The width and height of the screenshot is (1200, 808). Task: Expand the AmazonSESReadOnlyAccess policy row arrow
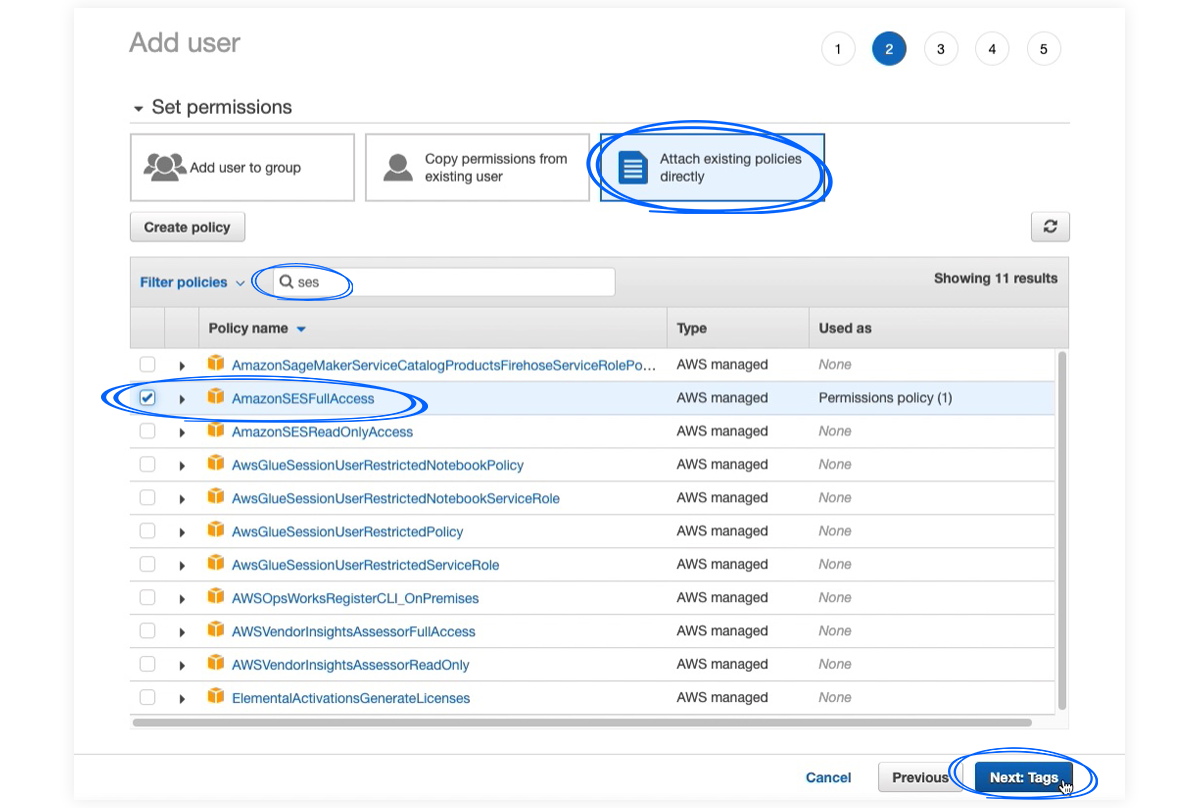[182, 432]
